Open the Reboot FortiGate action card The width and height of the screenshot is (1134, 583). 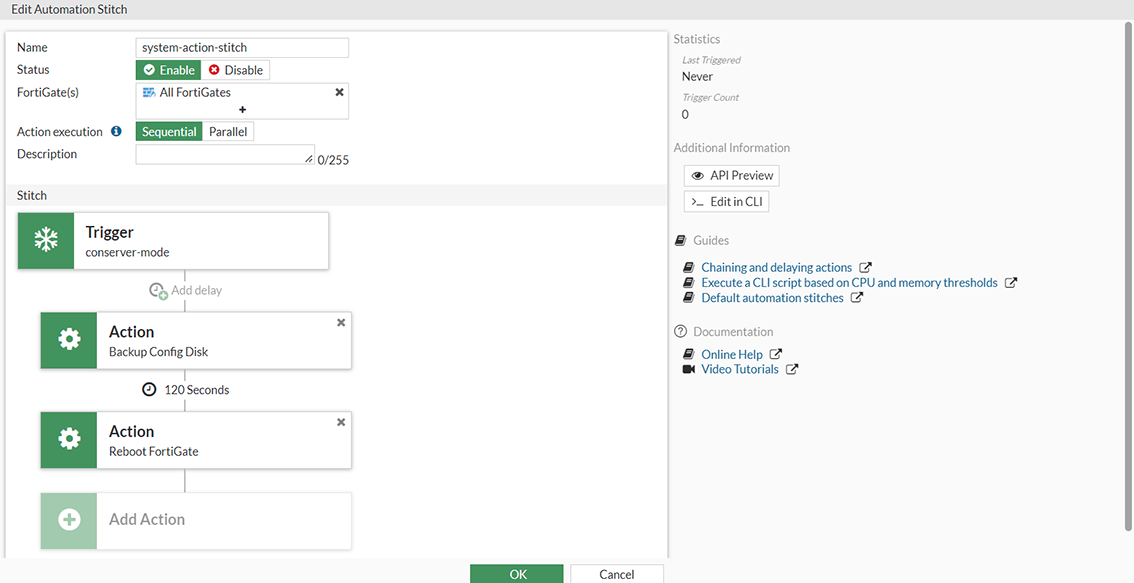coord(196,440)
